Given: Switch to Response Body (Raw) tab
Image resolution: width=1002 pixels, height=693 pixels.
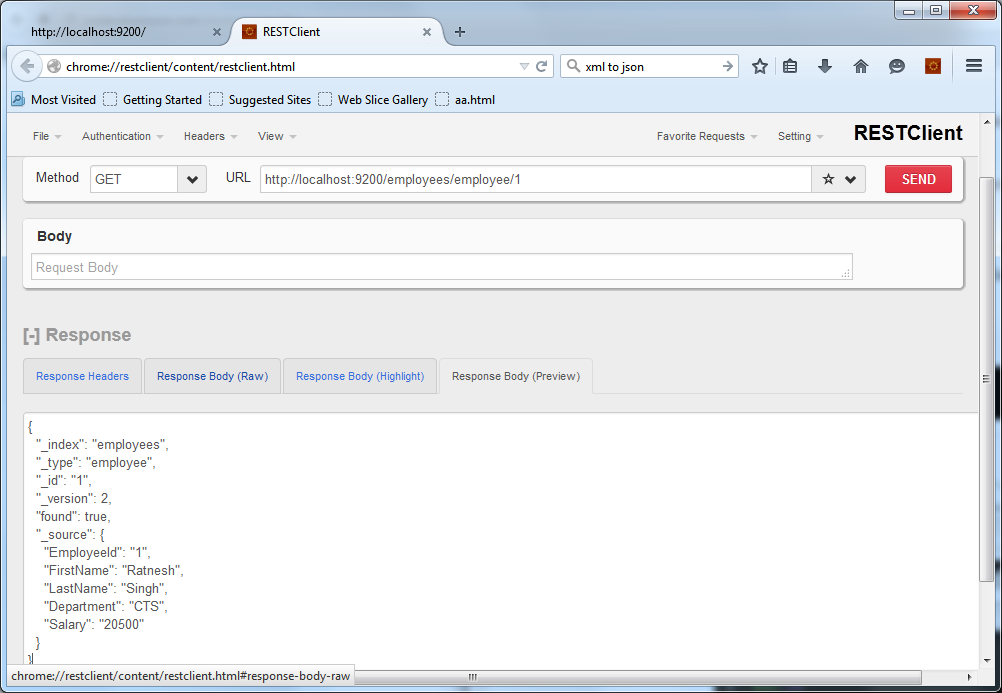Looking at the screenshot, I should point(212,376).
